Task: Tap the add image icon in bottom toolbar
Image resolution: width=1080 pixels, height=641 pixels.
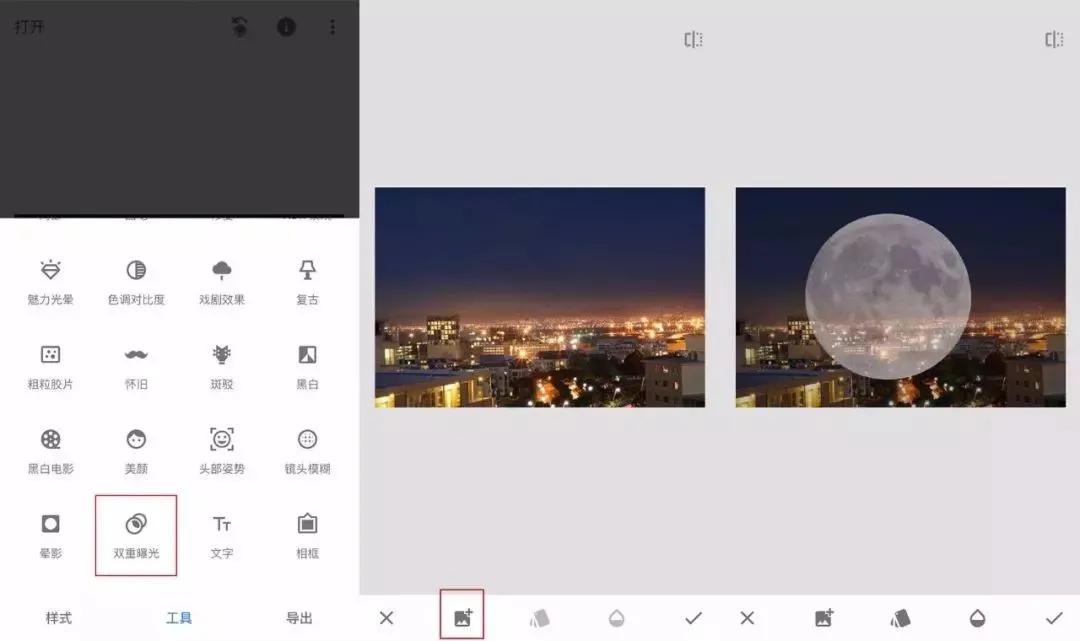Action: 461,618
